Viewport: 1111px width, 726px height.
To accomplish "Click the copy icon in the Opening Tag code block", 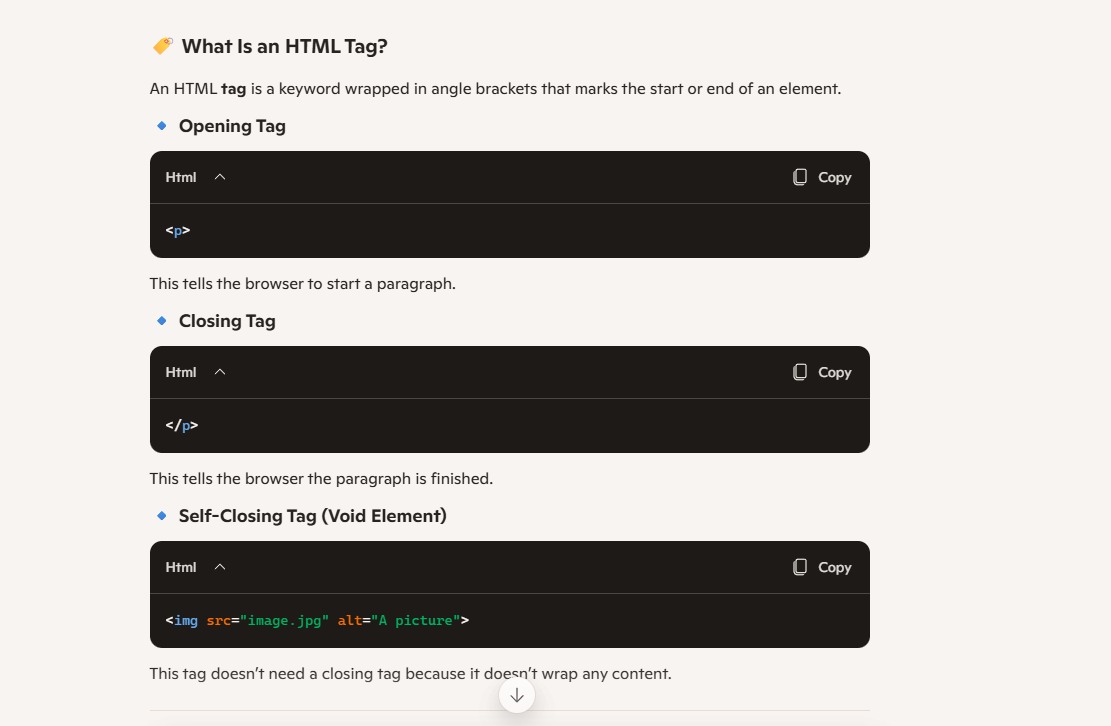I will (x=800, y=177).
